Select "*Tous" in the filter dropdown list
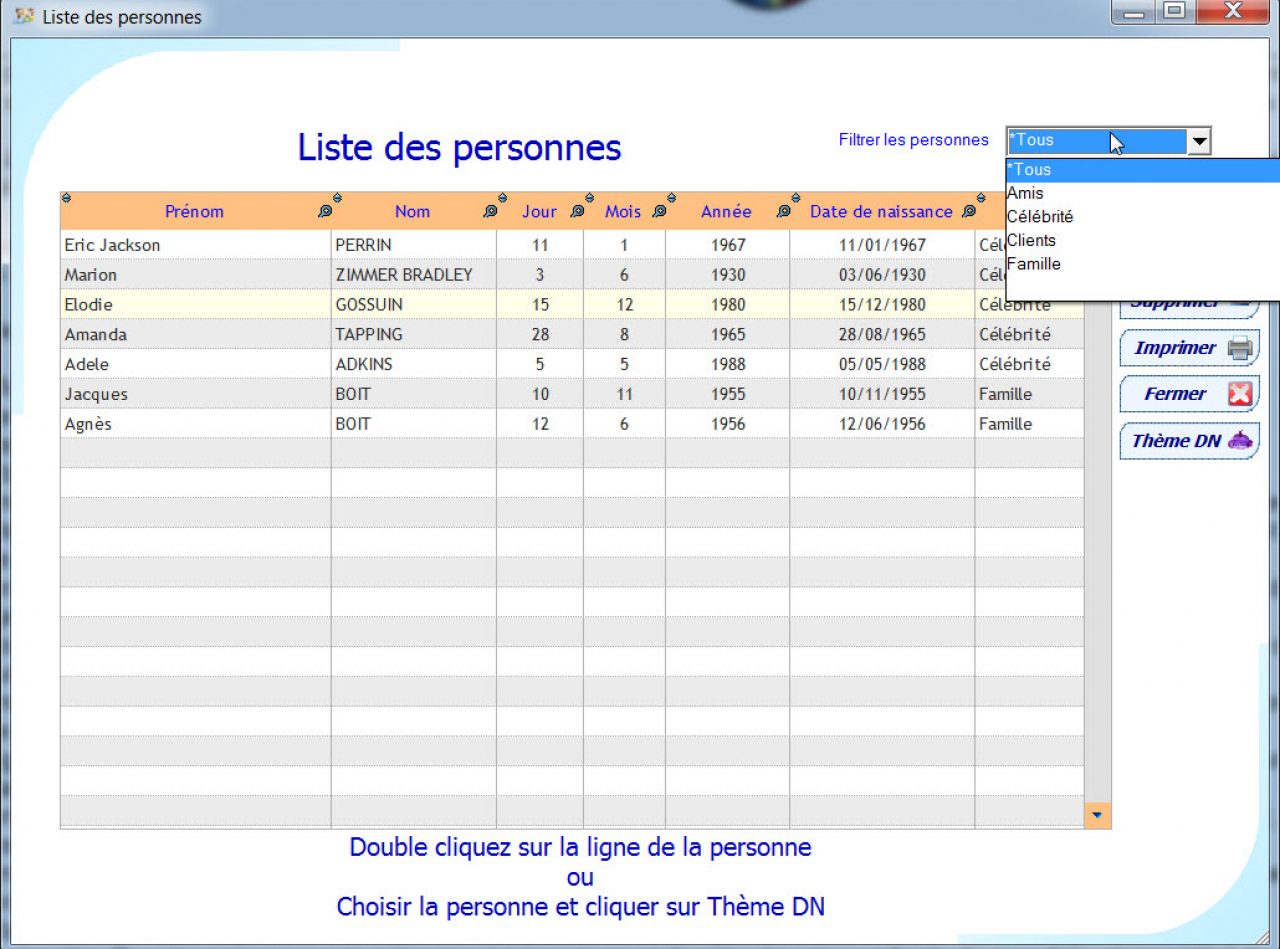The image size is (1280, 949). click(1030, 169)
